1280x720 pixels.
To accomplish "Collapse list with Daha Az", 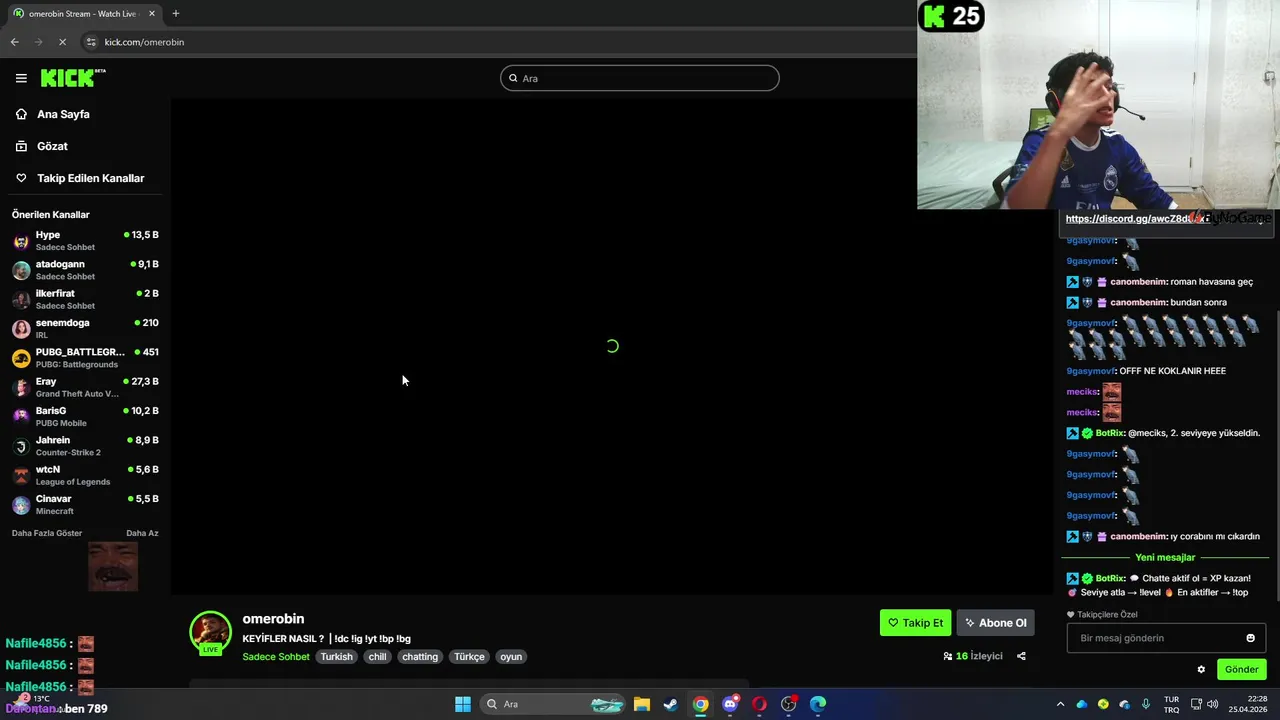I will tap(142, 533).
